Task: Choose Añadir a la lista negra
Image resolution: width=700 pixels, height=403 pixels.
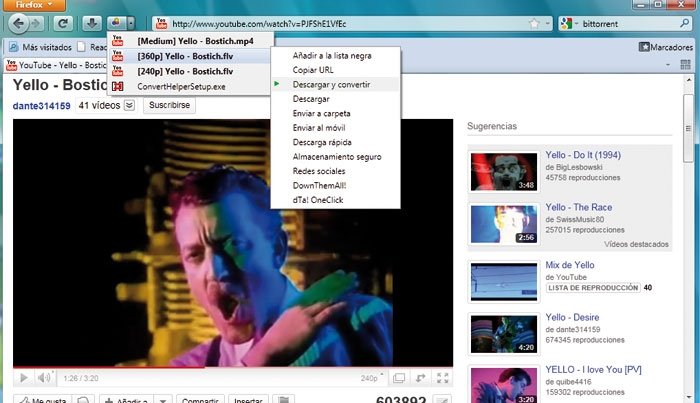Action: [x=335, y=56]
